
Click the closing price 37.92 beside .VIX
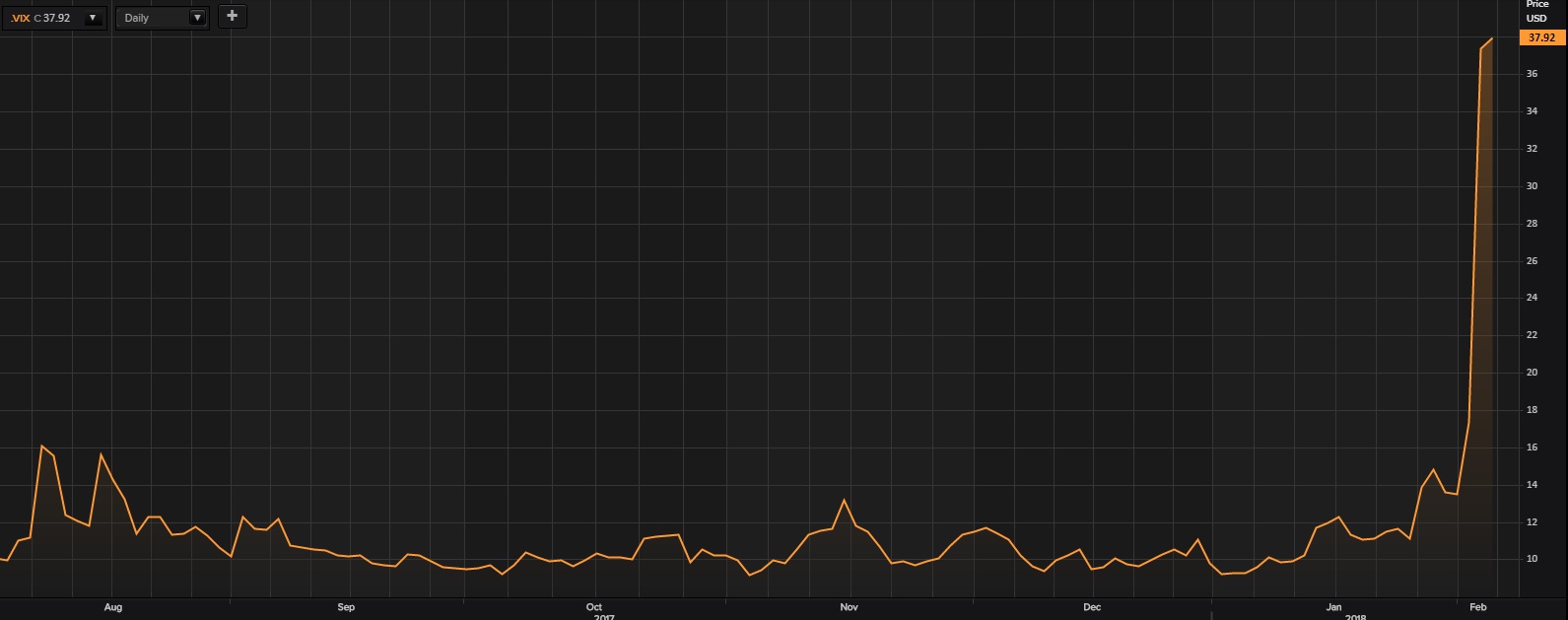pos(57,18)
